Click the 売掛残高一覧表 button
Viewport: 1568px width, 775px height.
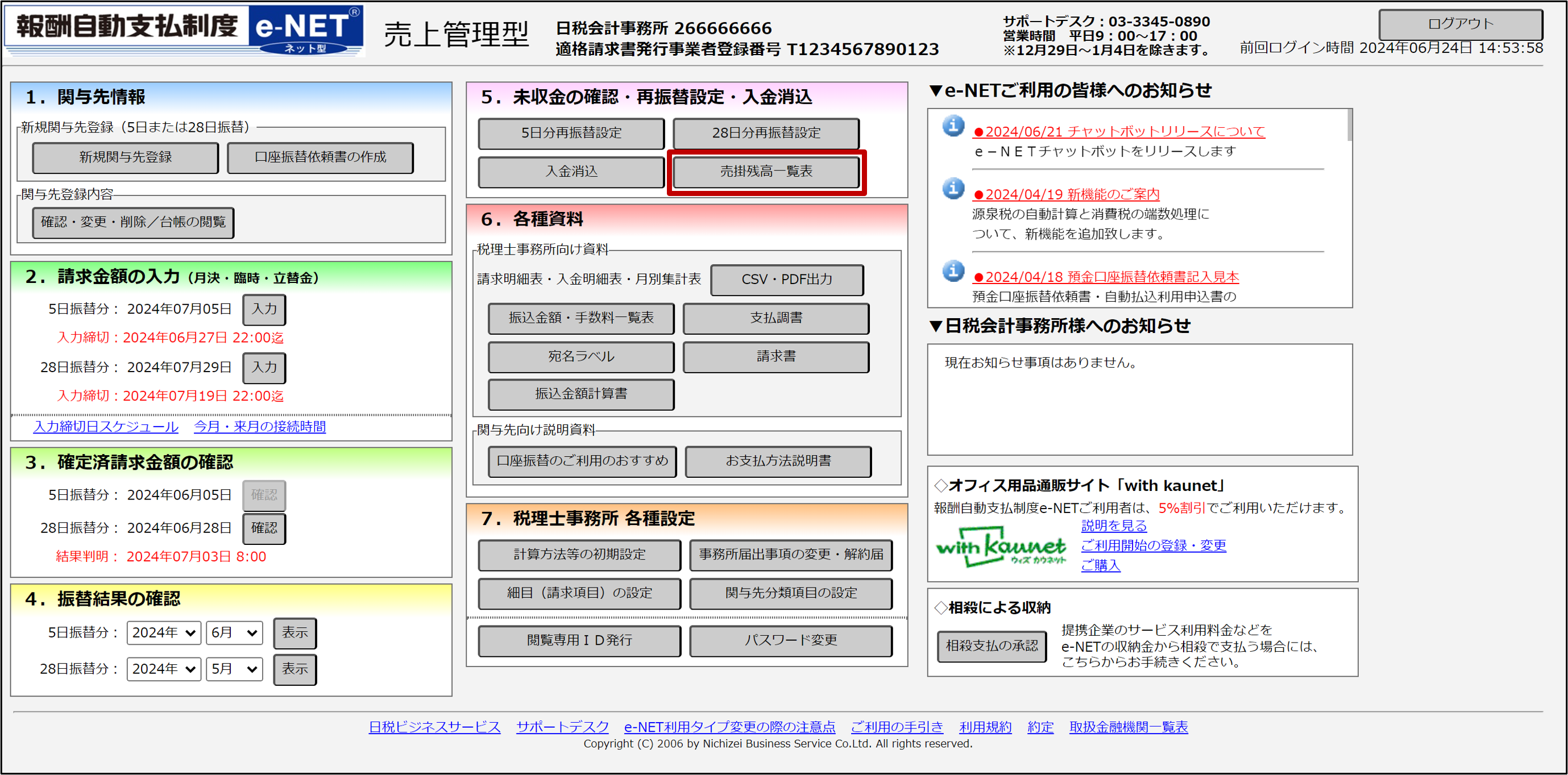tap(766, 172)
